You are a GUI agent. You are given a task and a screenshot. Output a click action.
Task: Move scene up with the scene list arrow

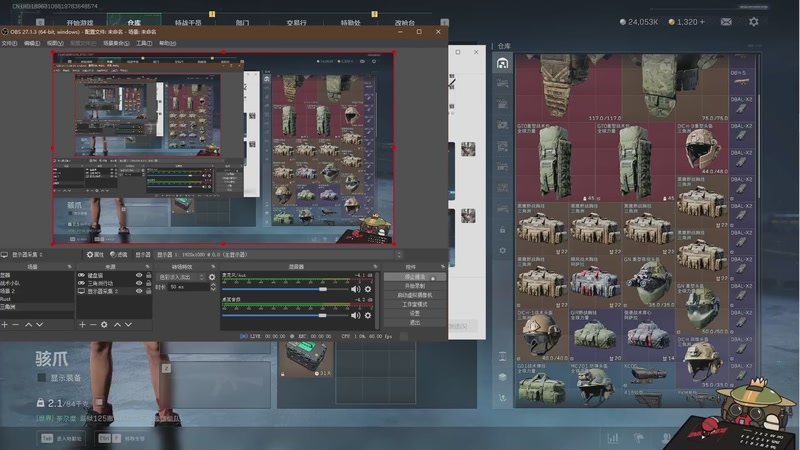coord(29,324)
